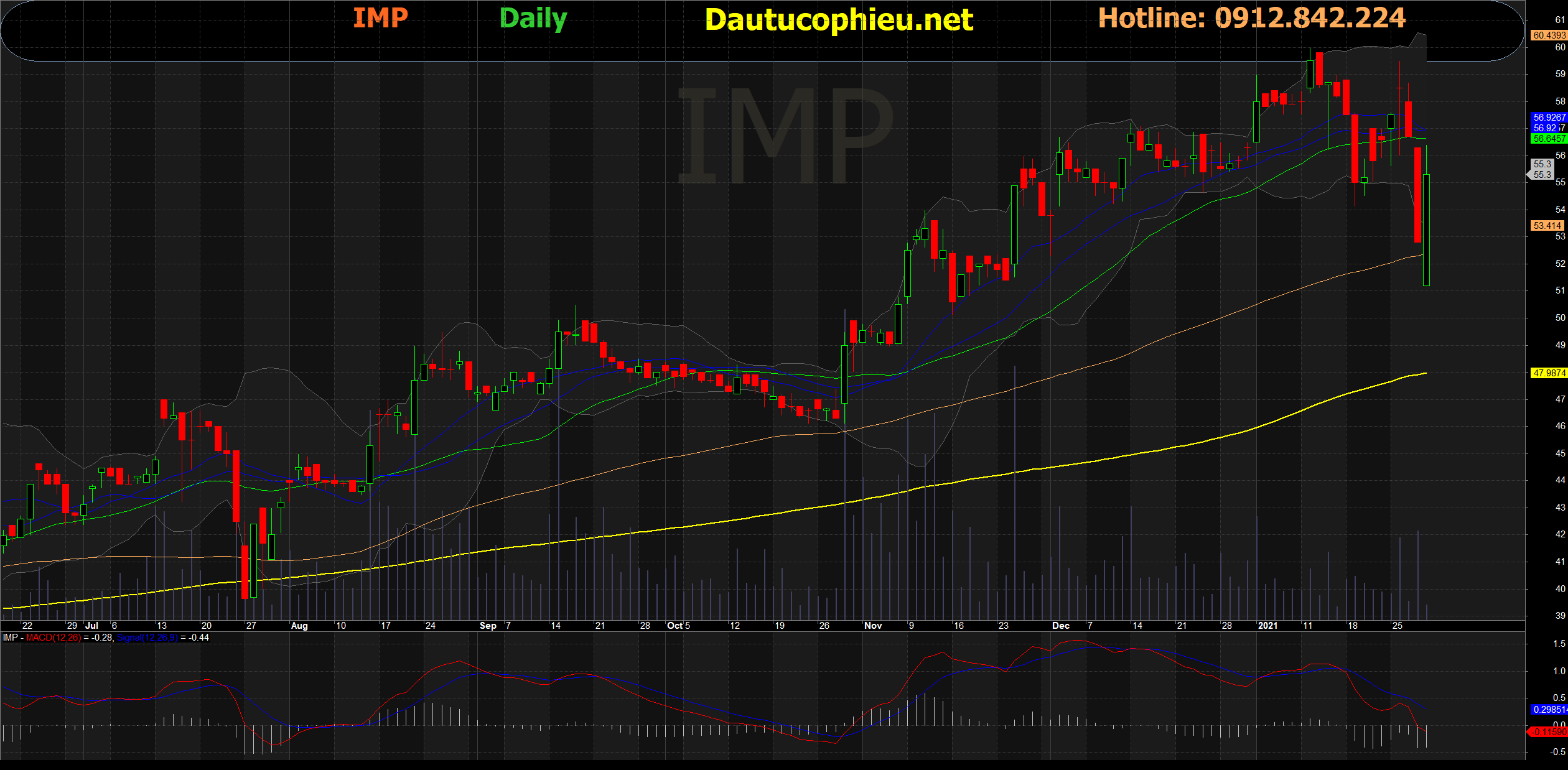Click the Hotline 0912.842.224 text
The width and height of the screenshot is (1568, 770).
click(x=1251, y=17)
